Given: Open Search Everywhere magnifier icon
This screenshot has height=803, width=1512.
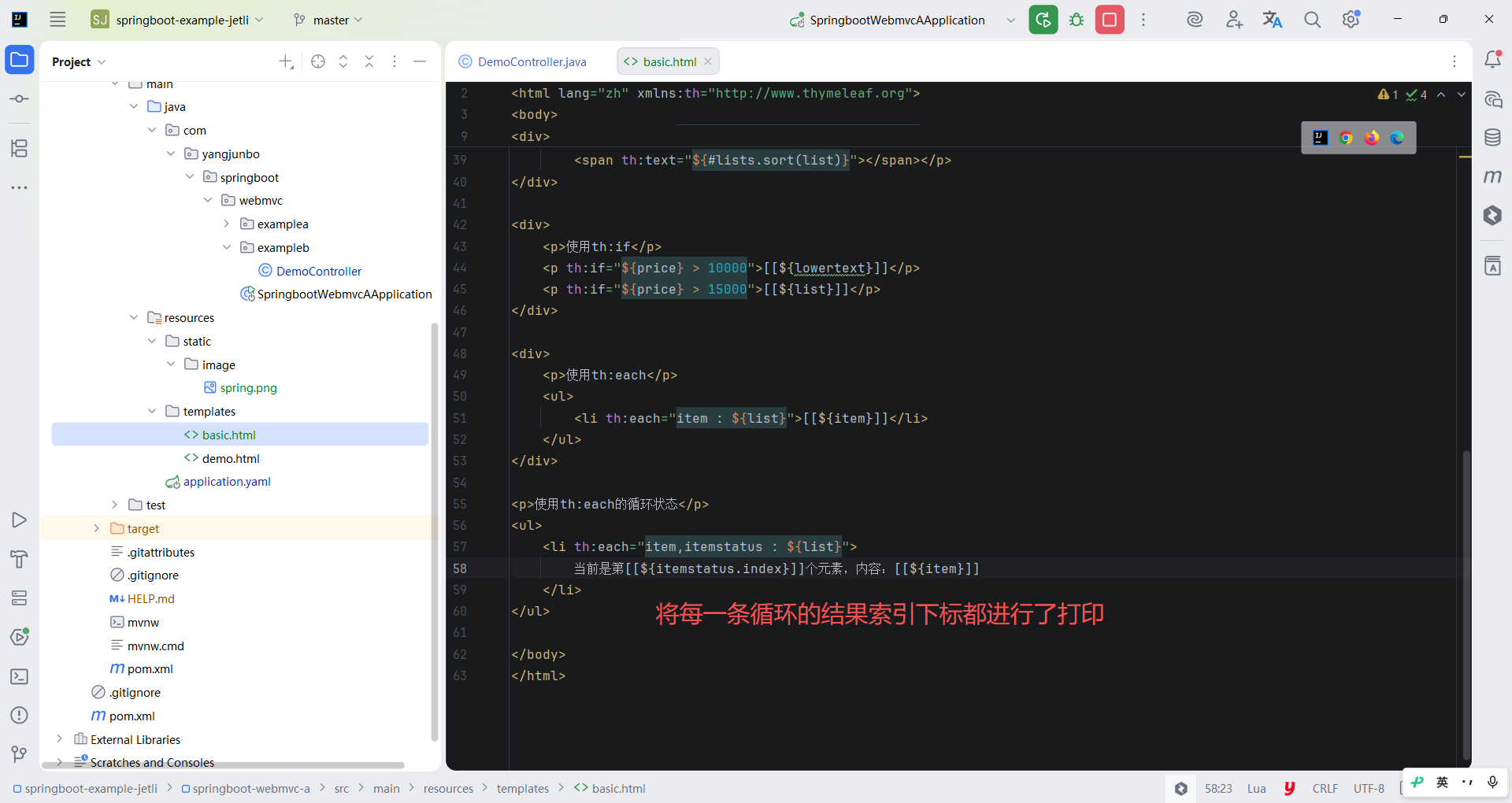Looking at the screenshot, I should click(x=1312, y=20).
